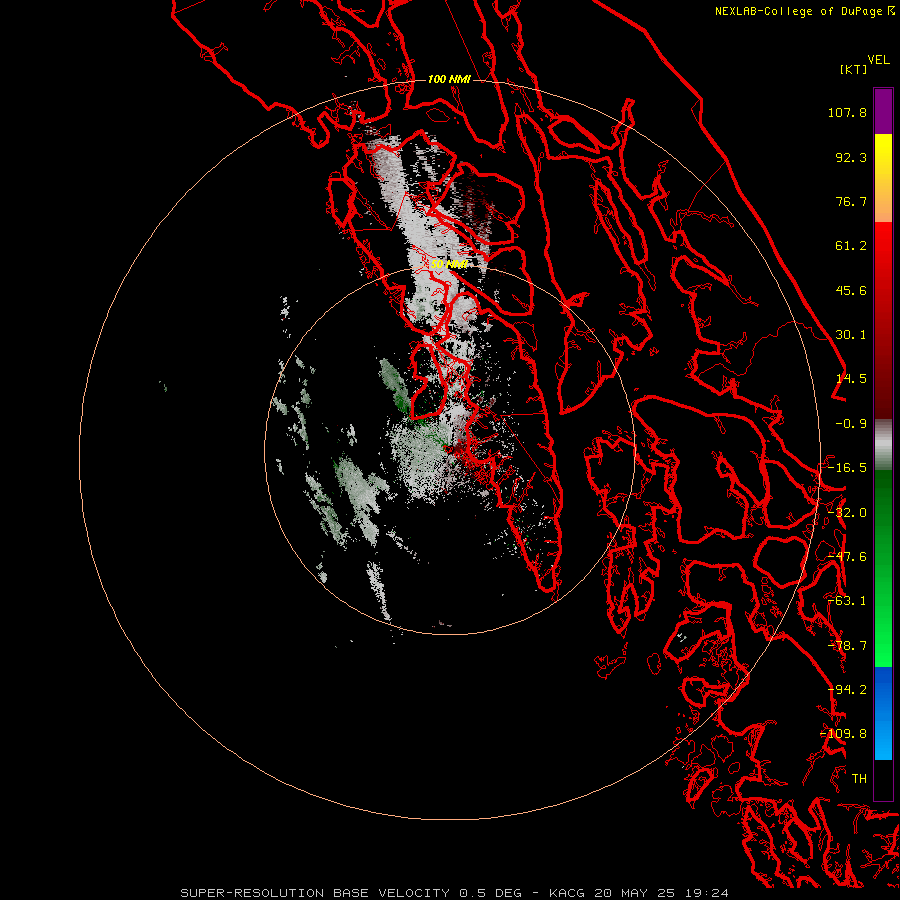Click the -94.2 legend value
This screenshot has width=900, height=900.
pyautogui.click(x=847, y=690)
